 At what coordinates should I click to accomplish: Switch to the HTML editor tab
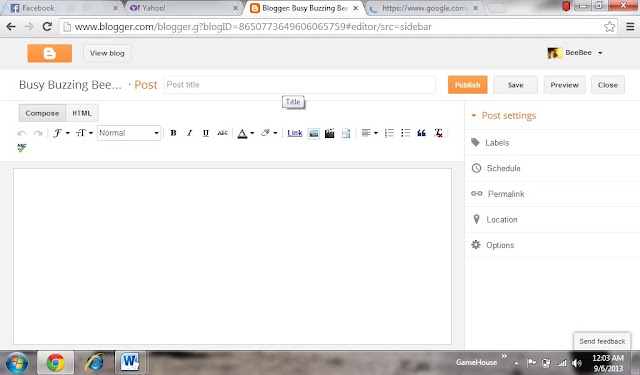(x=82, y=113)
